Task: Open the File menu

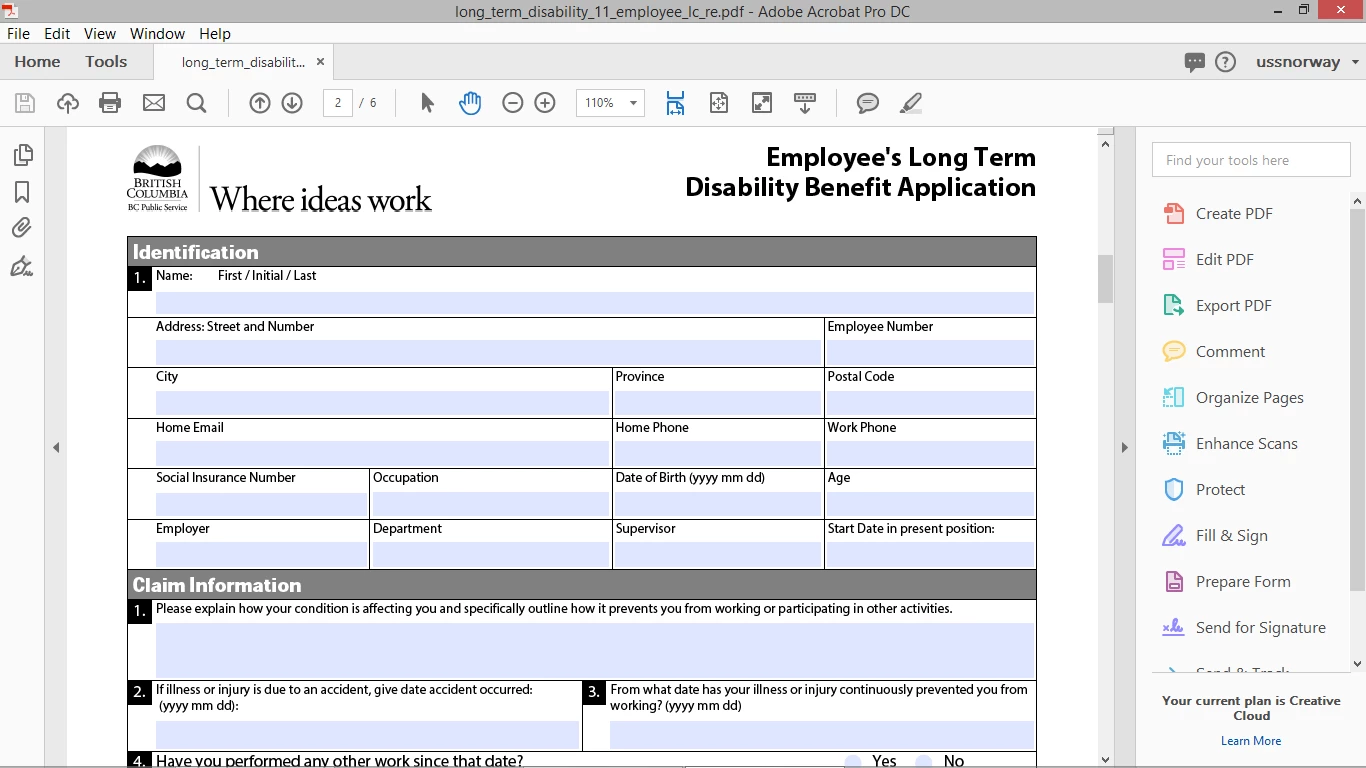Action: click(18, 33)
